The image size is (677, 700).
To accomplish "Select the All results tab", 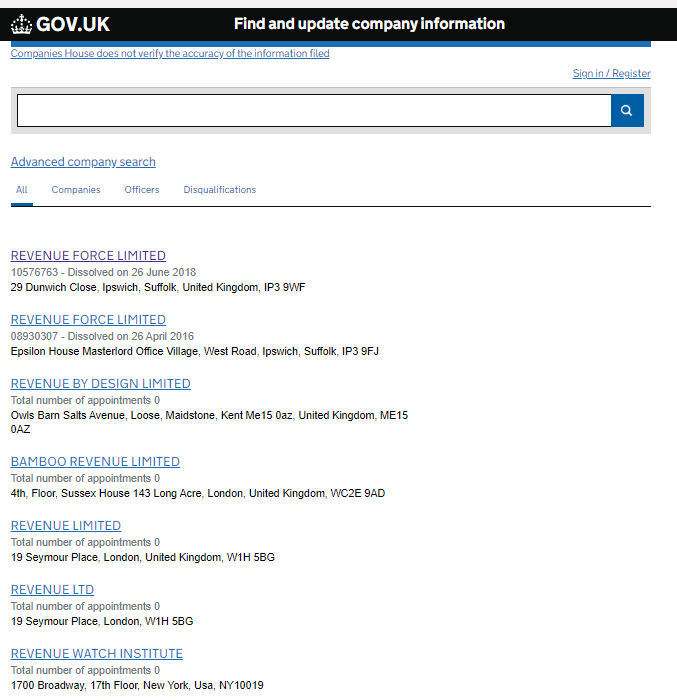I will tap(22, 190).
